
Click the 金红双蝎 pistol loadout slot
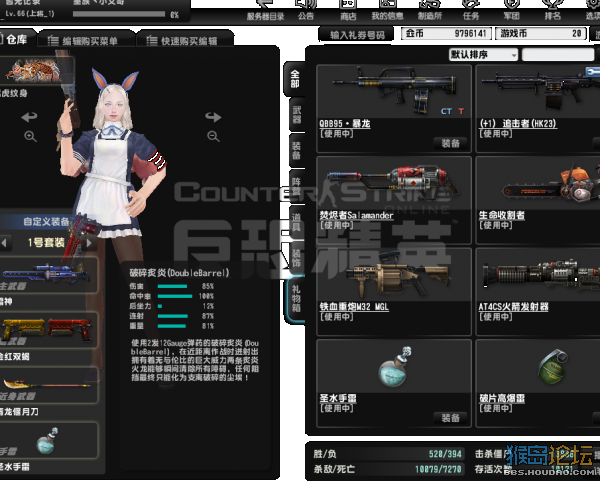48,330
